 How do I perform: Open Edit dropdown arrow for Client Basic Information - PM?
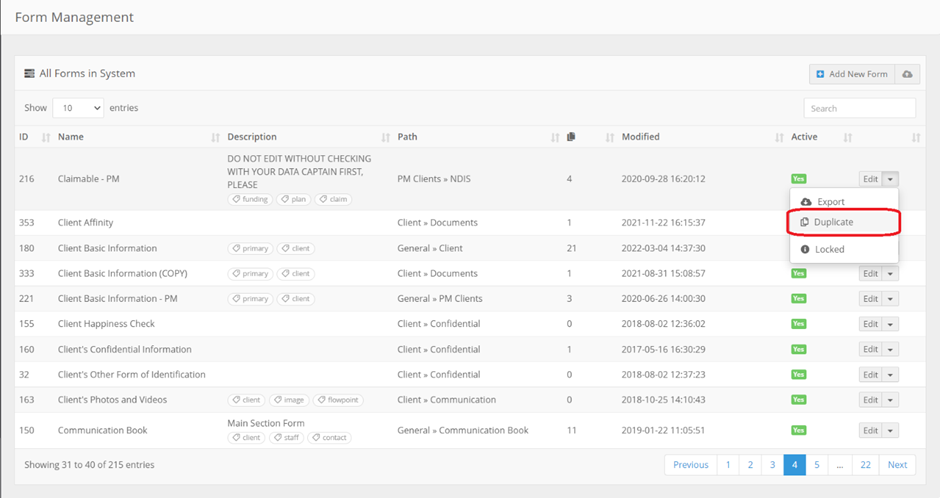[890, 298]
